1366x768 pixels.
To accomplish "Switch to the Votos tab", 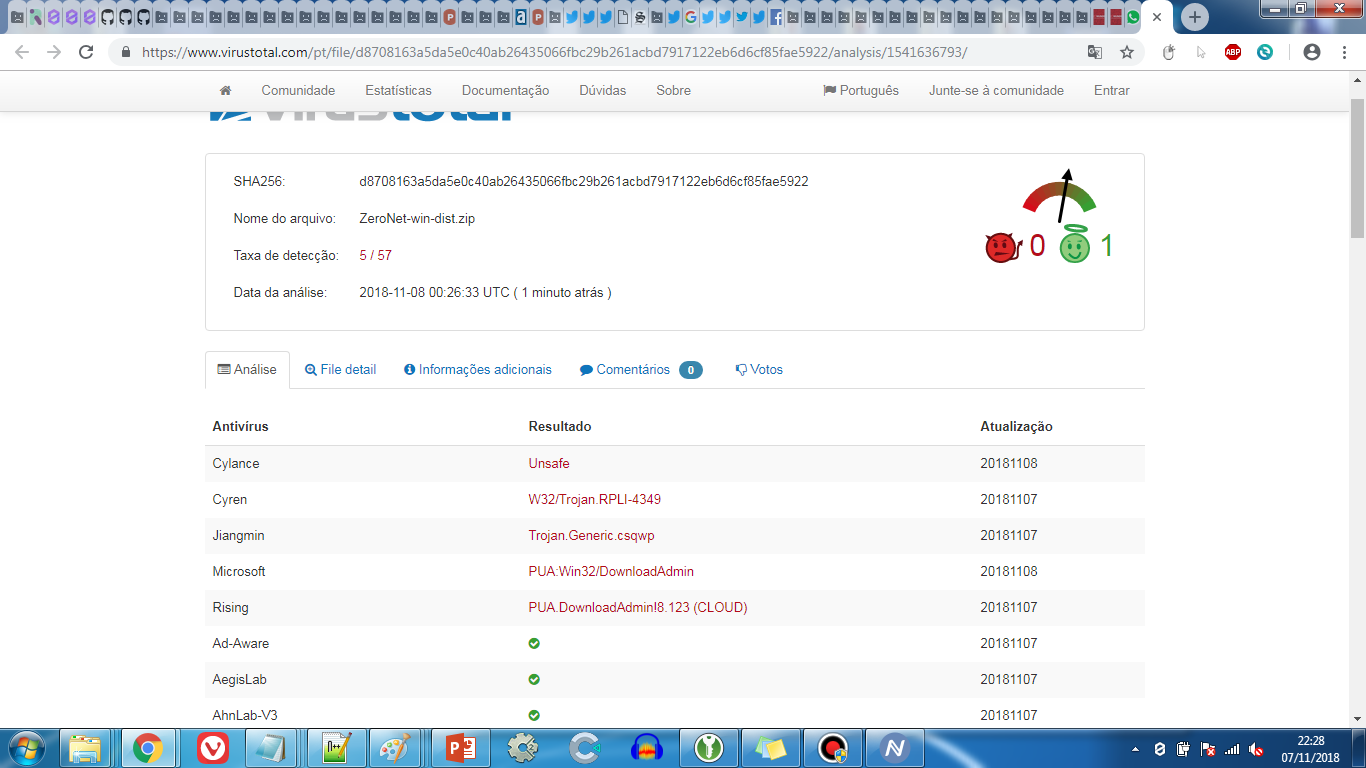I will (x=759, y=370).
